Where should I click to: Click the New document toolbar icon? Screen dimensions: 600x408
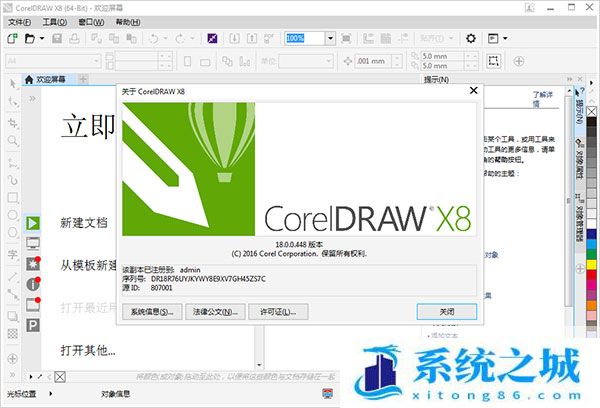pos(12,39)
